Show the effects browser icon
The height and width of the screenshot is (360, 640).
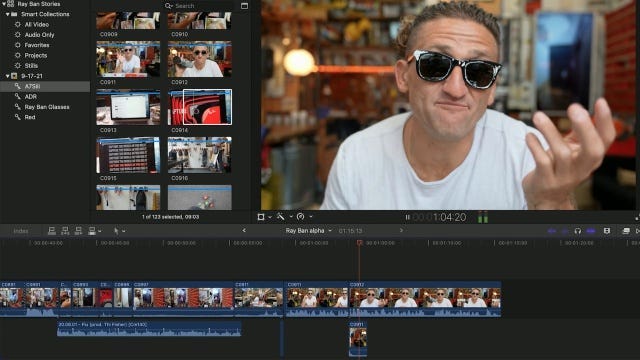pos(626,231)
